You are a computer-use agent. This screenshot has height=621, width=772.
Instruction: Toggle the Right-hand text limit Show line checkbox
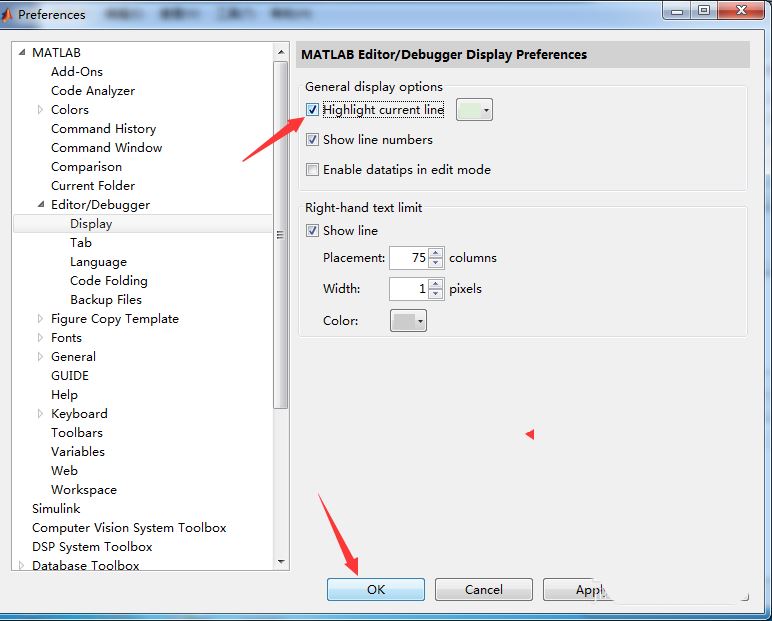(x=312, y=230)
